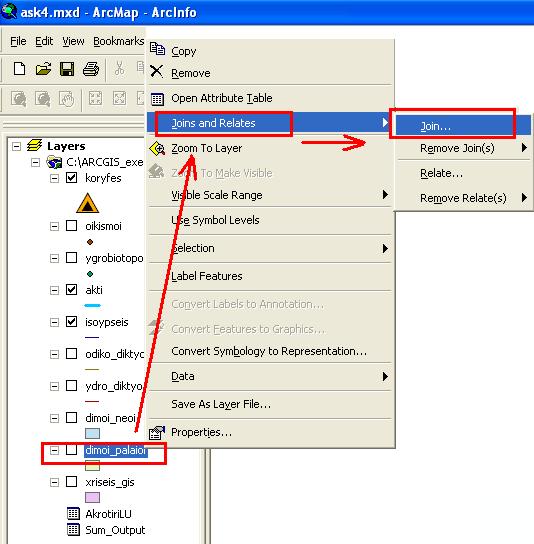The height and width of the screenshot is (544, 534).
Task: Click the Layers data frame icon
Action: pyautogui.click(x=34, y=145)
